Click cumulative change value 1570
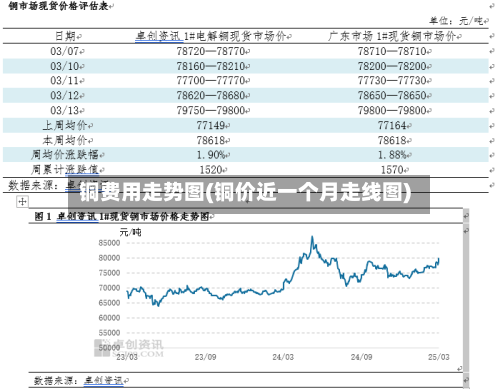500x389 pixels. 392,170
